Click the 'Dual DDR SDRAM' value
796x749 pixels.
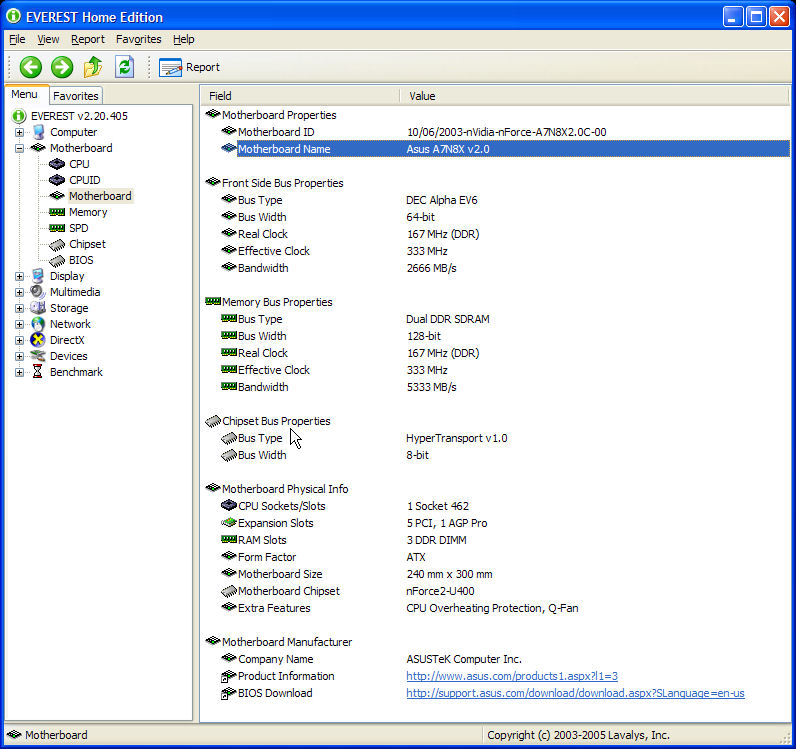click(x=448, y=319)
